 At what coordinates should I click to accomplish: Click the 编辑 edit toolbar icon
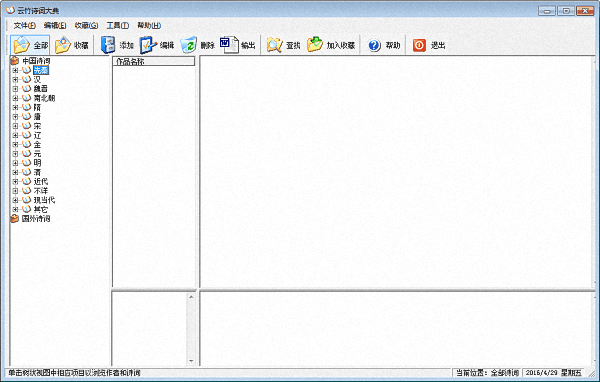[x=148, y=45]
